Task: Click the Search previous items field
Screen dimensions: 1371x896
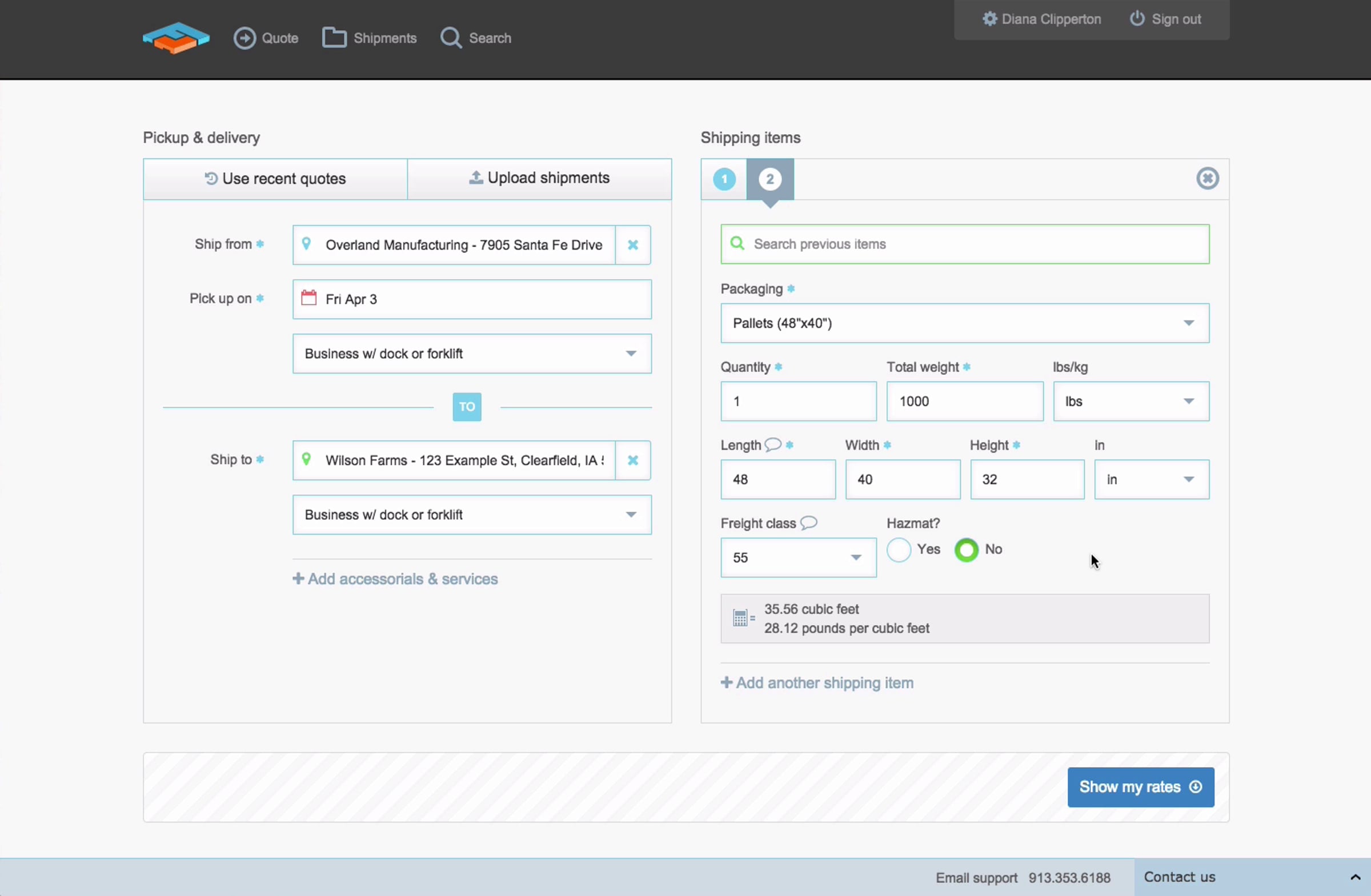Action: 964,244
